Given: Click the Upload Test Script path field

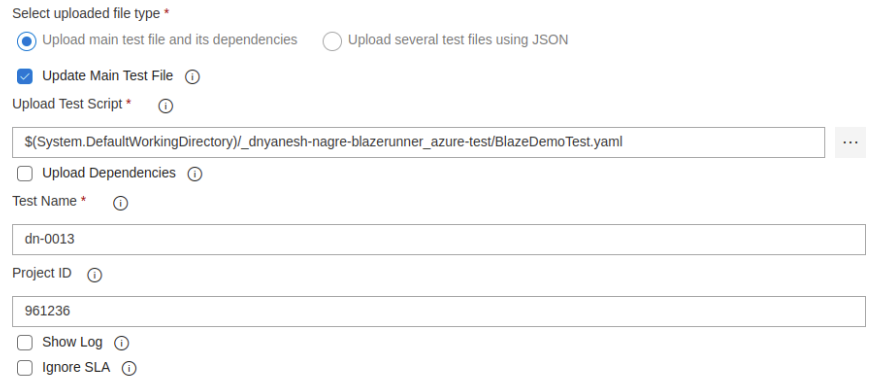Looking at the screenshot, I should 418,143.
